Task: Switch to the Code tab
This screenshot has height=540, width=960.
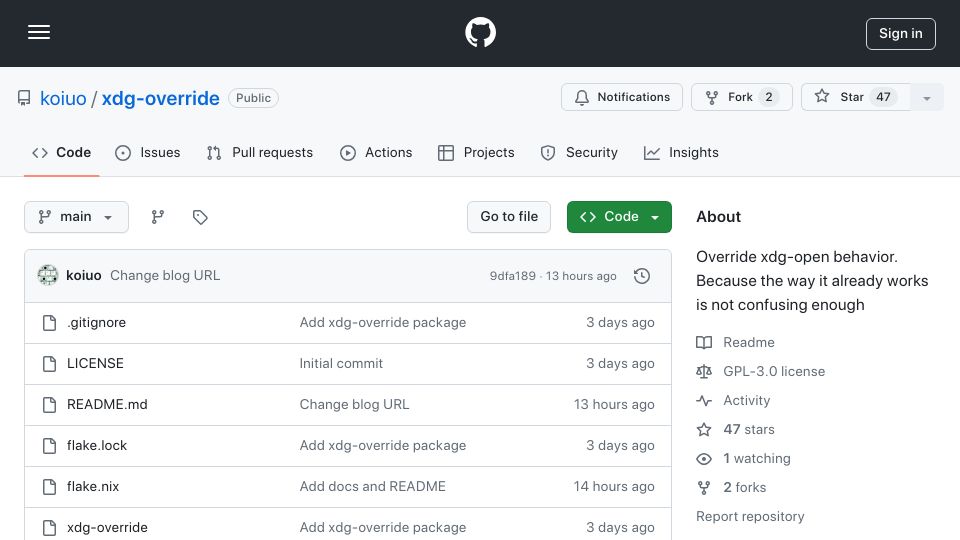Action: [62, 152]
